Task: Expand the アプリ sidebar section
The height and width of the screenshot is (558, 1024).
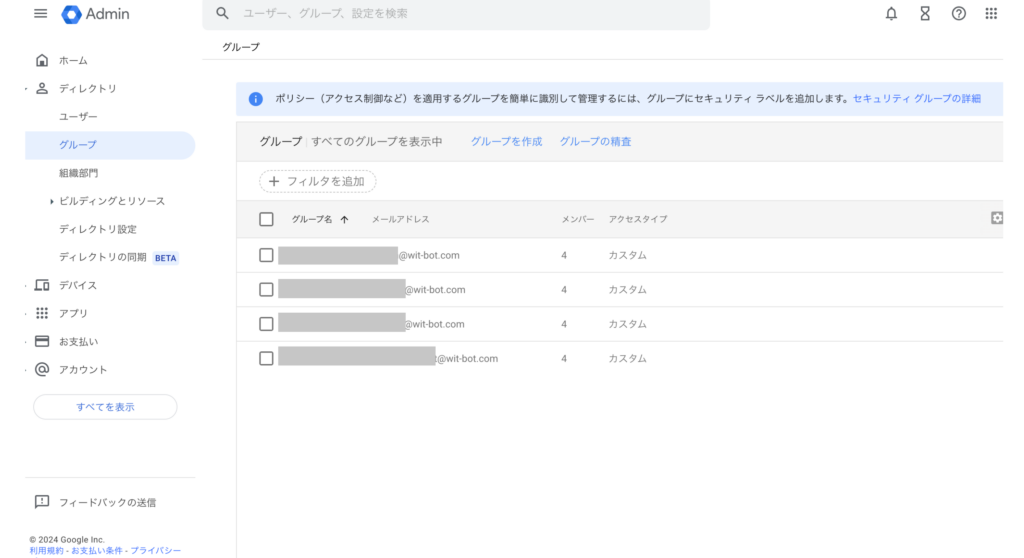Action: point(26,314)
